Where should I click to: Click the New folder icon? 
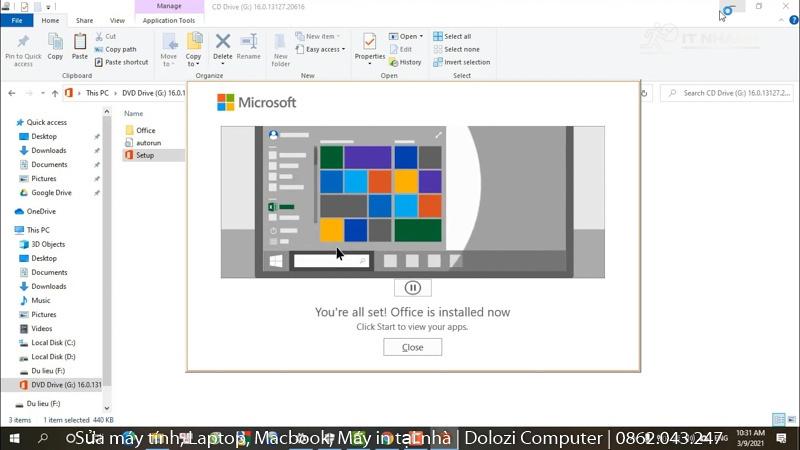click(281, 42)
